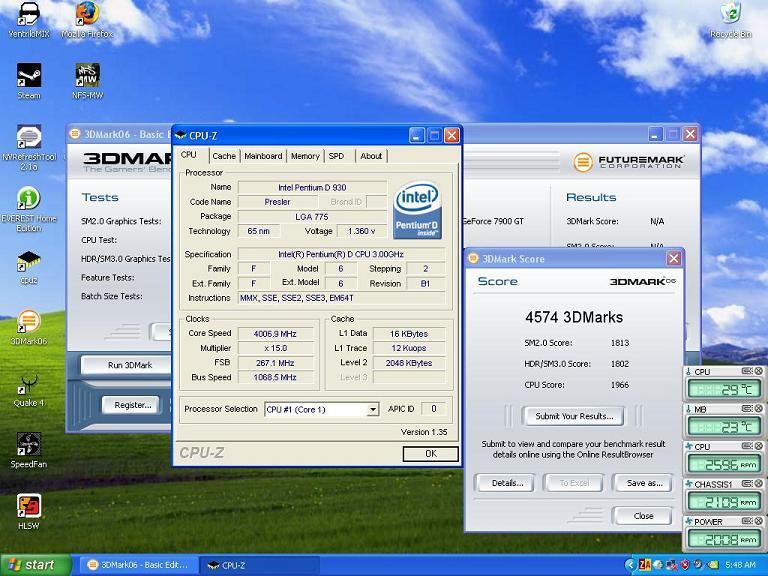Close the MB temperature sensor widget

758,408
